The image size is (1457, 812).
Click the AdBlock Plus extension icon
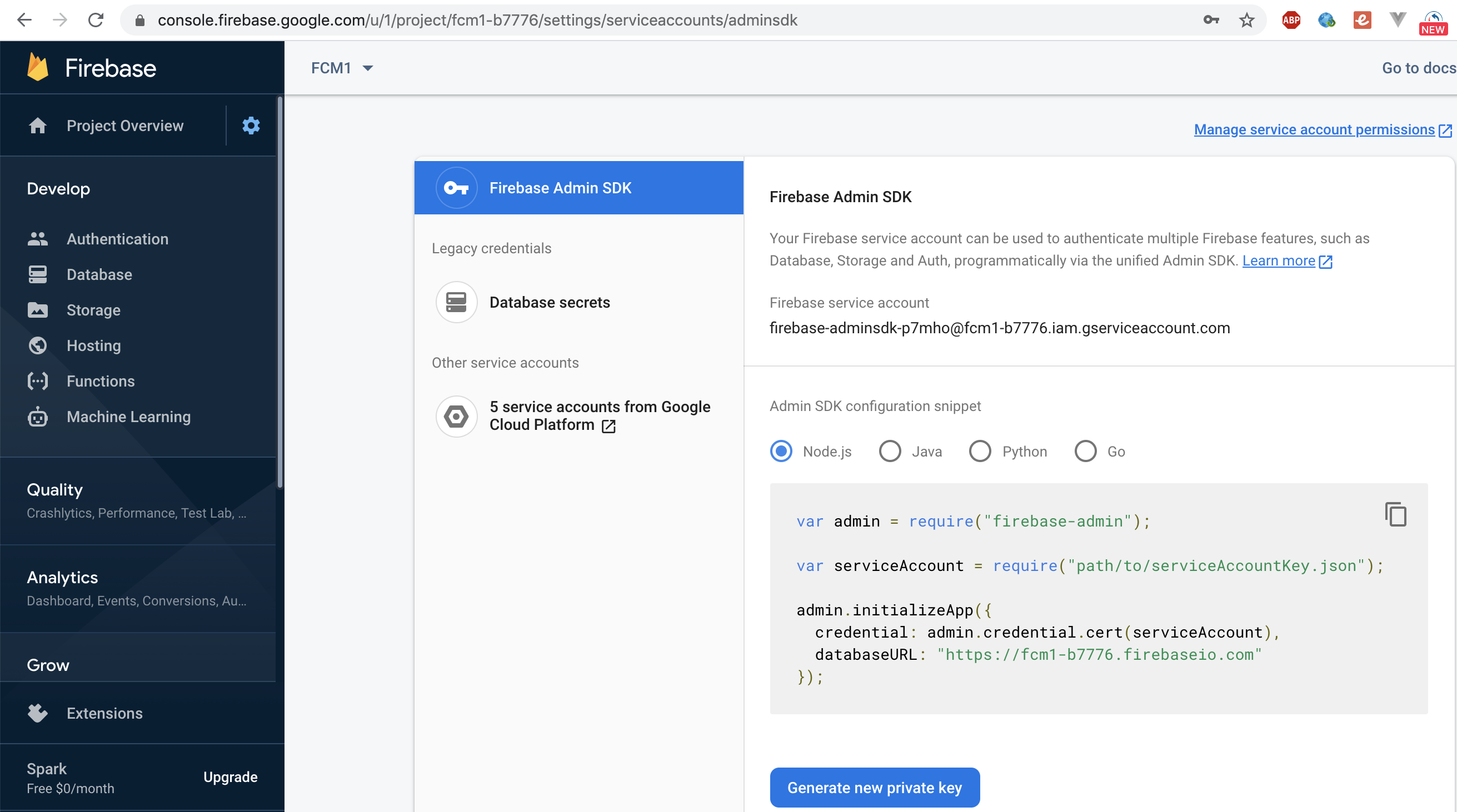tap(1291, 21)
